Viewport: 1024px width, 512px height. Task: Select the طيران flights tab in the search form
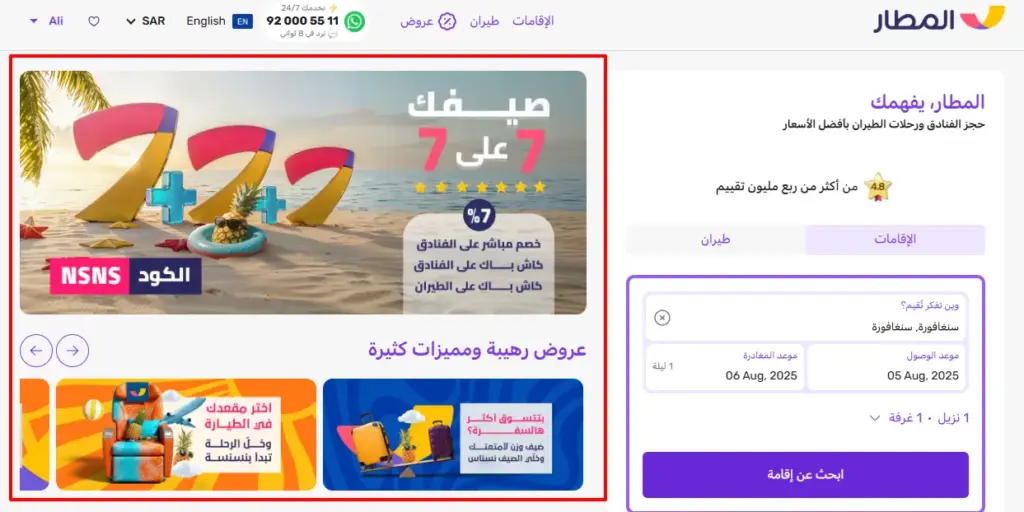coord(716,240)
